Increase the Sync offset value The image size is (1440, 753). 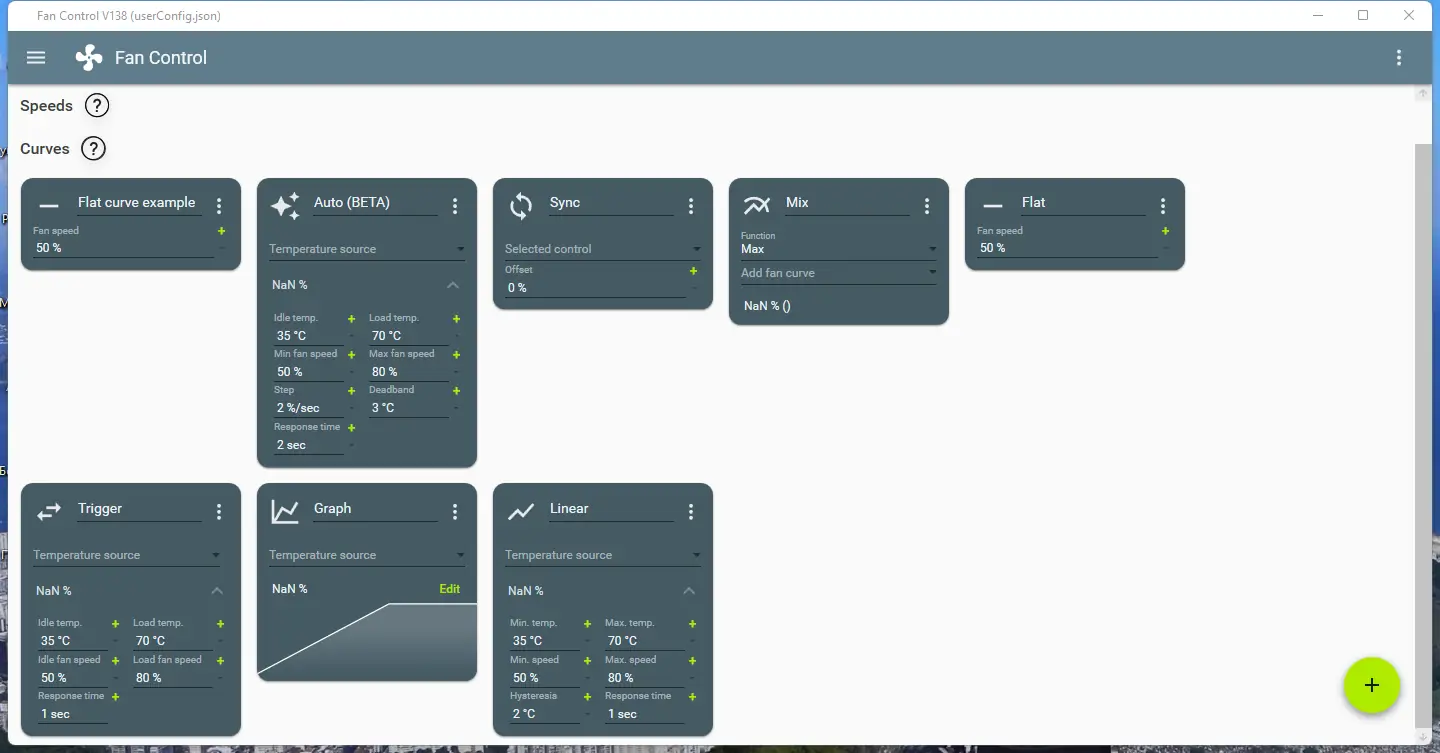tap(693, 271)
